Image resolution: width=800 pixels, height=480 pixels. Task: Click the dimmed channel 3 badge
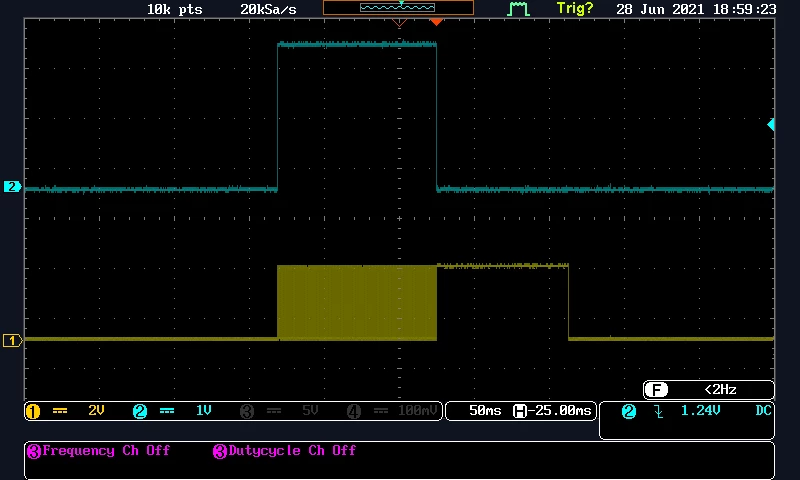click(x=247, y=411)
